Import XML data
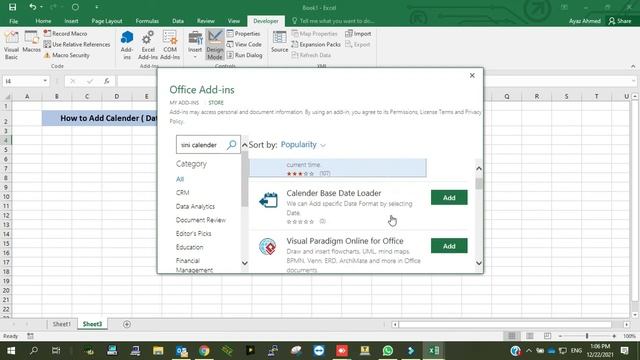The height and width of the screenshot is (360, 640). (358, 33)
